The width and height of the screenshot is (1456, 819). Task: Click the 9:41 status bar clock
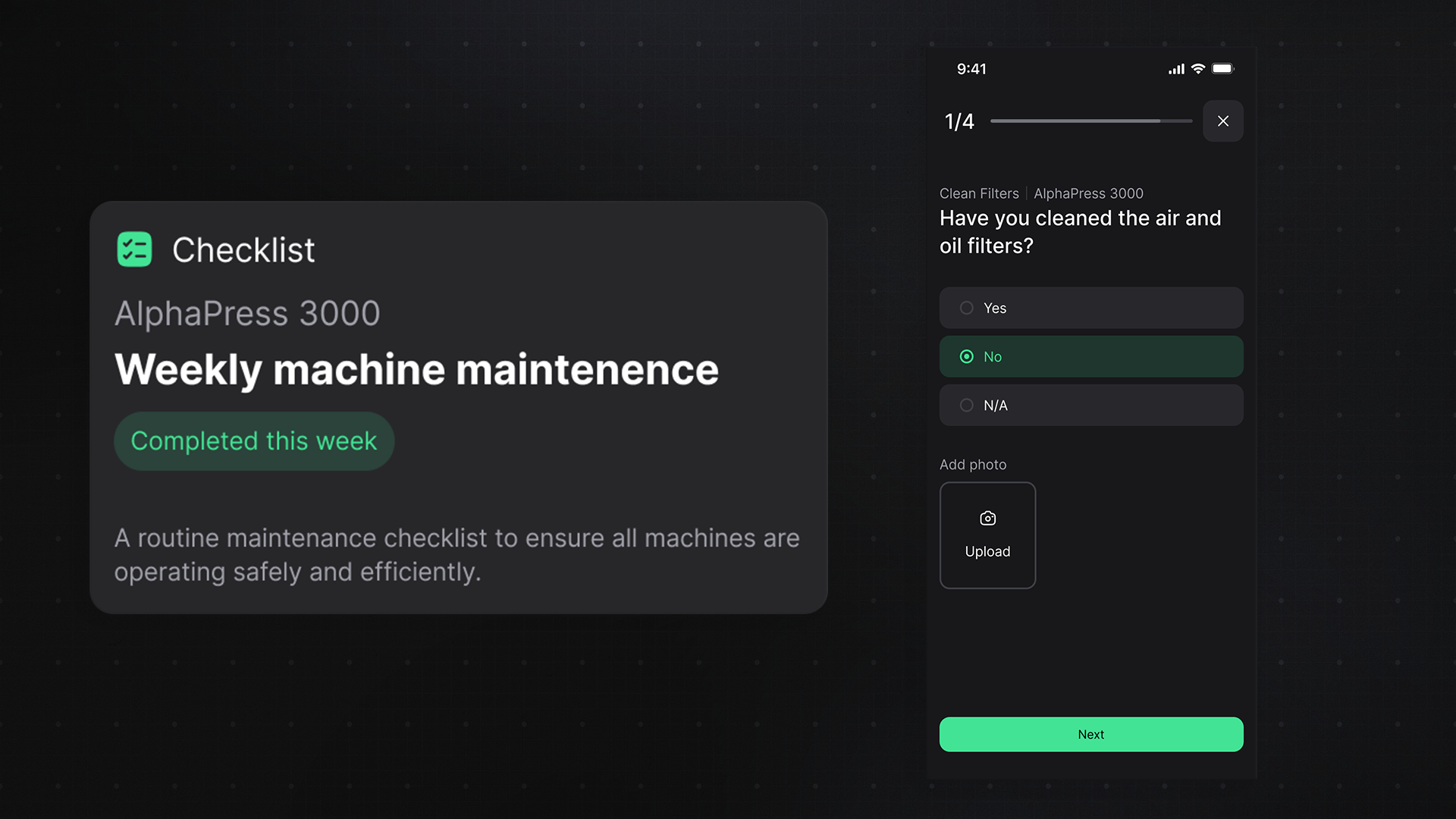971,69
